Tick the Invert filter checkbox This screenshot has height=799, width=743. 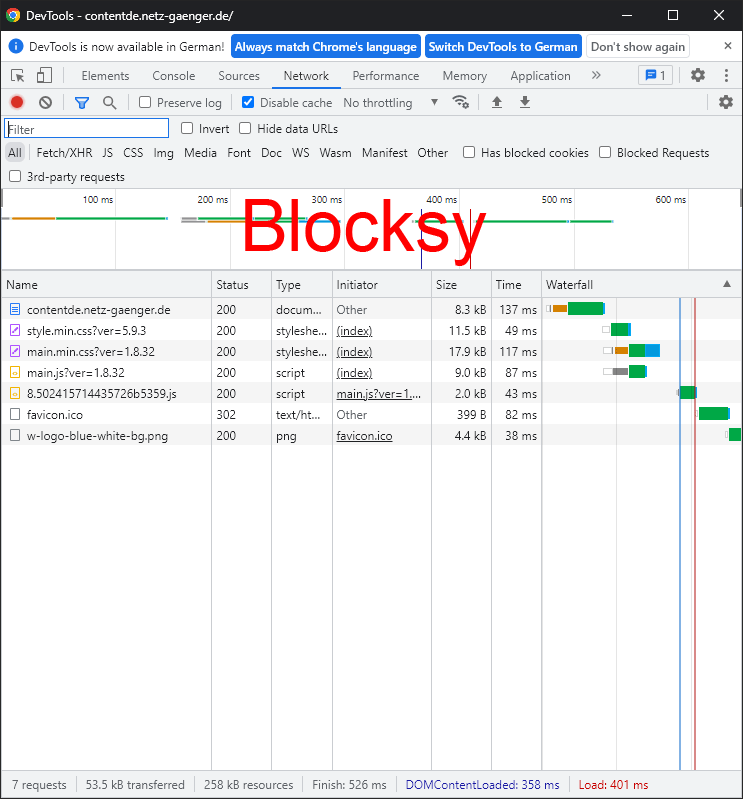click(x=187, y=128)
